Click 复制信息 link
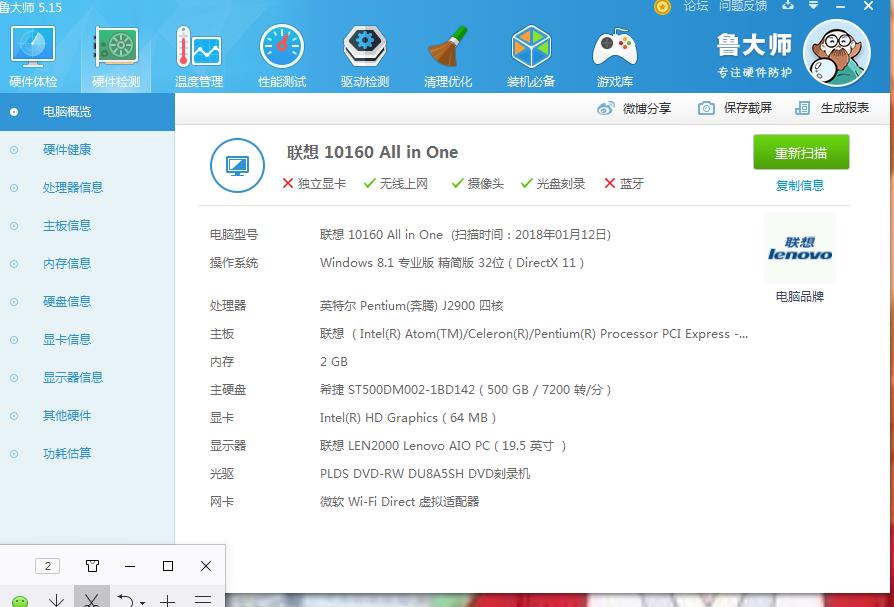 (x=800, y=185)
